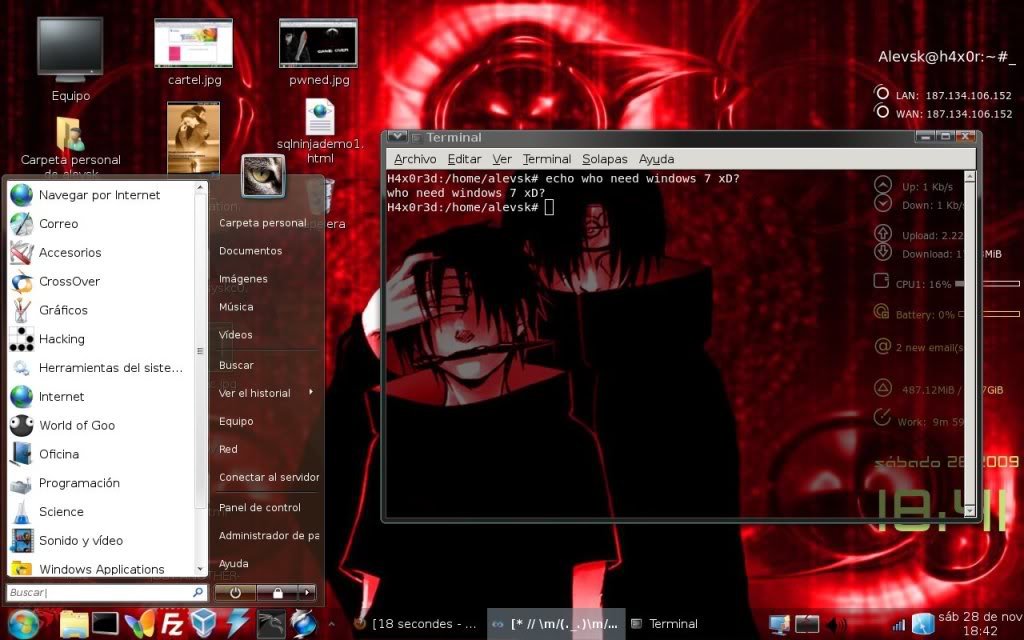The width and height of the screenshot is (1024, 640).
Task: Open the Hacking category in the menu
Action: 61,339
